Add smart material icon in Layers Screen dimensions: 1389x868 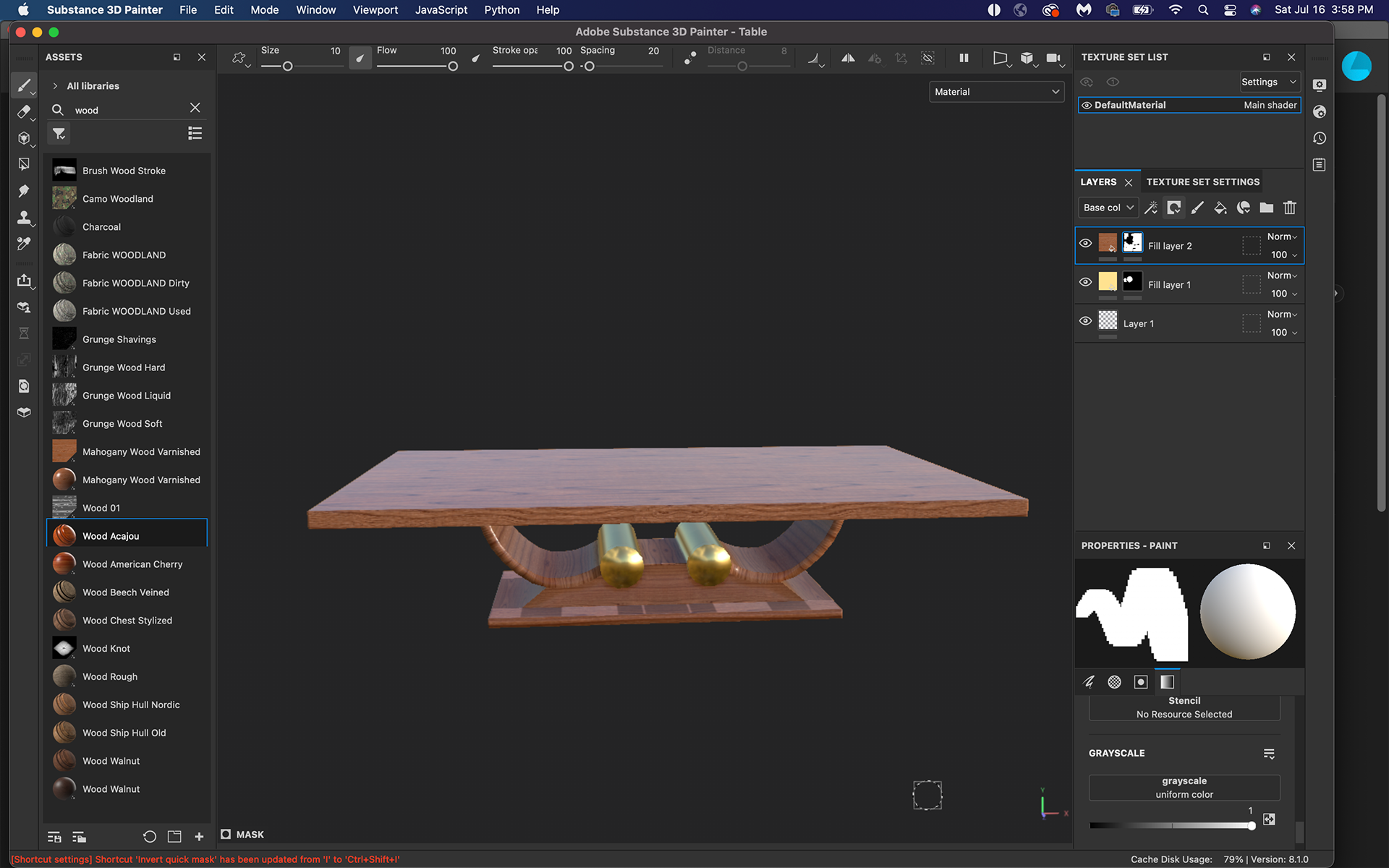click(1244, 208)
